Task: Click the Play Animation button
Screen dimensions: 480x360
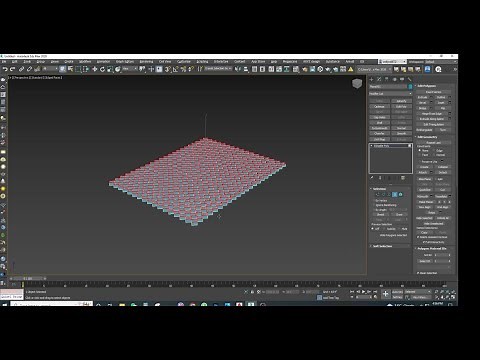Action: (x=364, y=292)
